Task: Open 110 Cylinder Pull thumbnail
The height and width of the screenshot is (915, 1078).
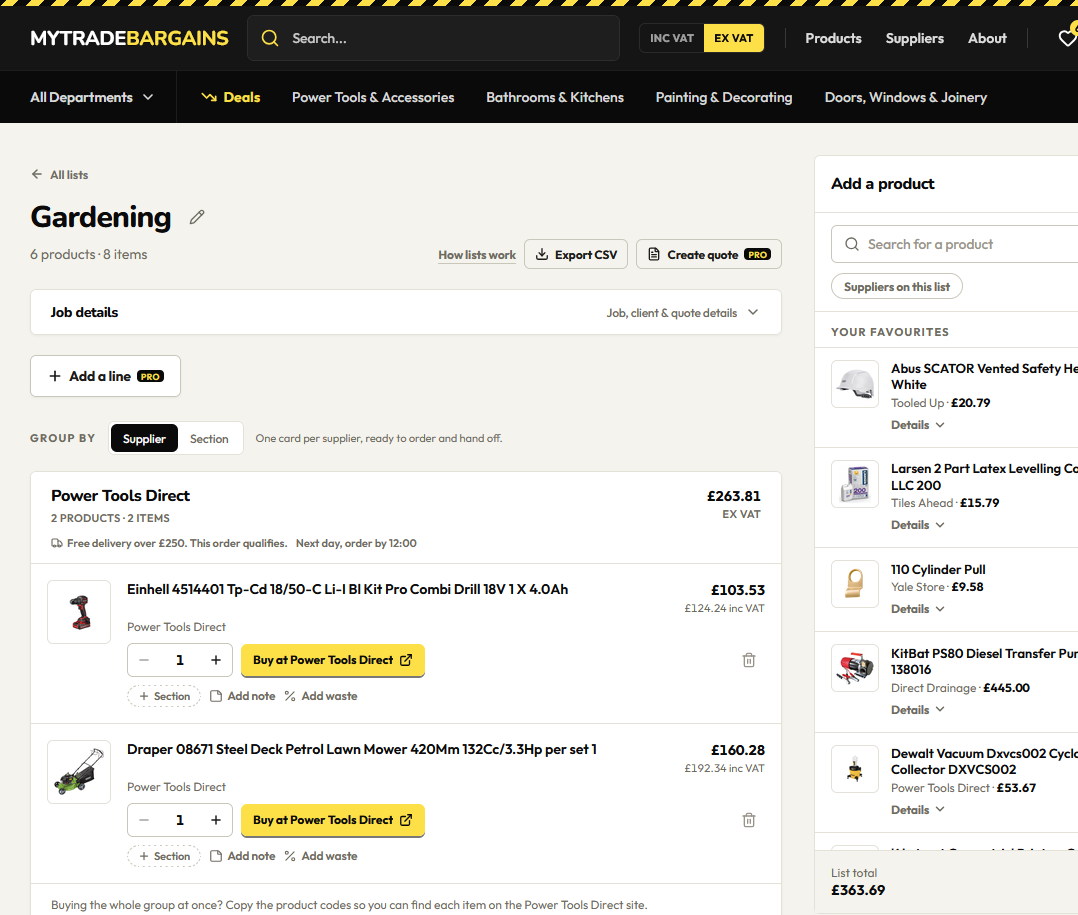Action: (855, 584)
